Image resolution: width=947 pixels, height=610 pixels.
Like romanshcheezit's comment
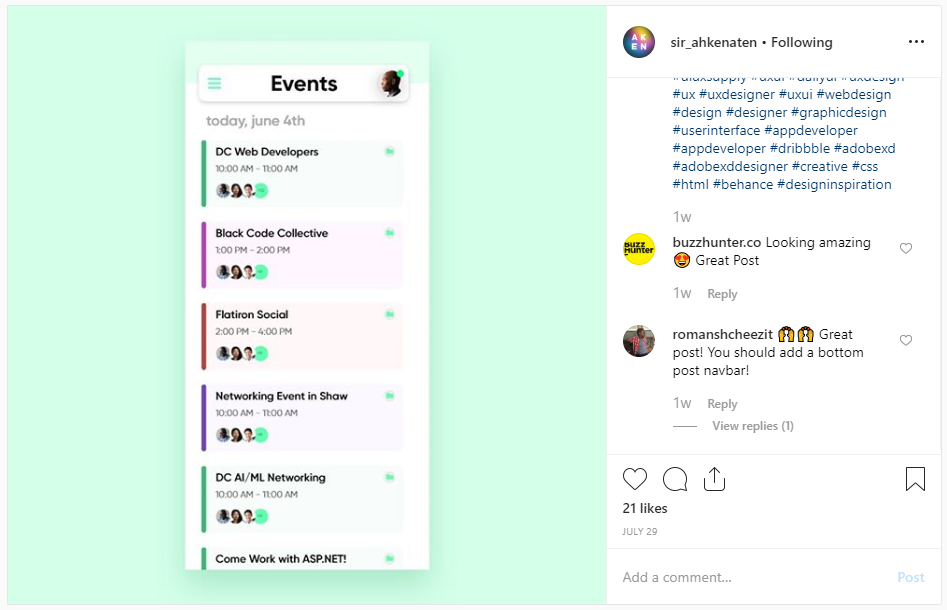click(906, 340)
